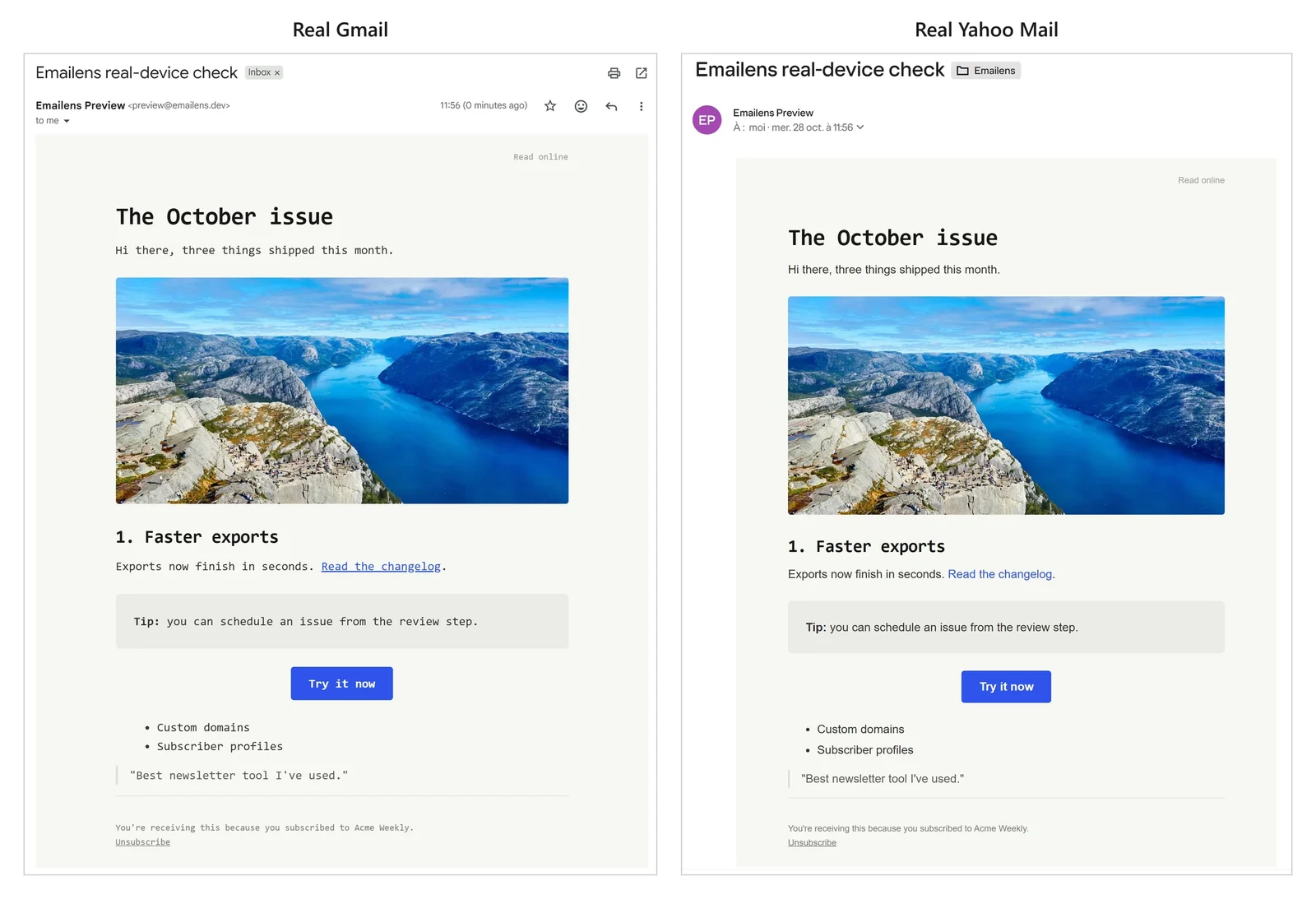The image size is (1316, 899).
Task: Click sender name 'Emailens Preview' in Gmail
Action: pyautogui.click(x=80, y=105)
